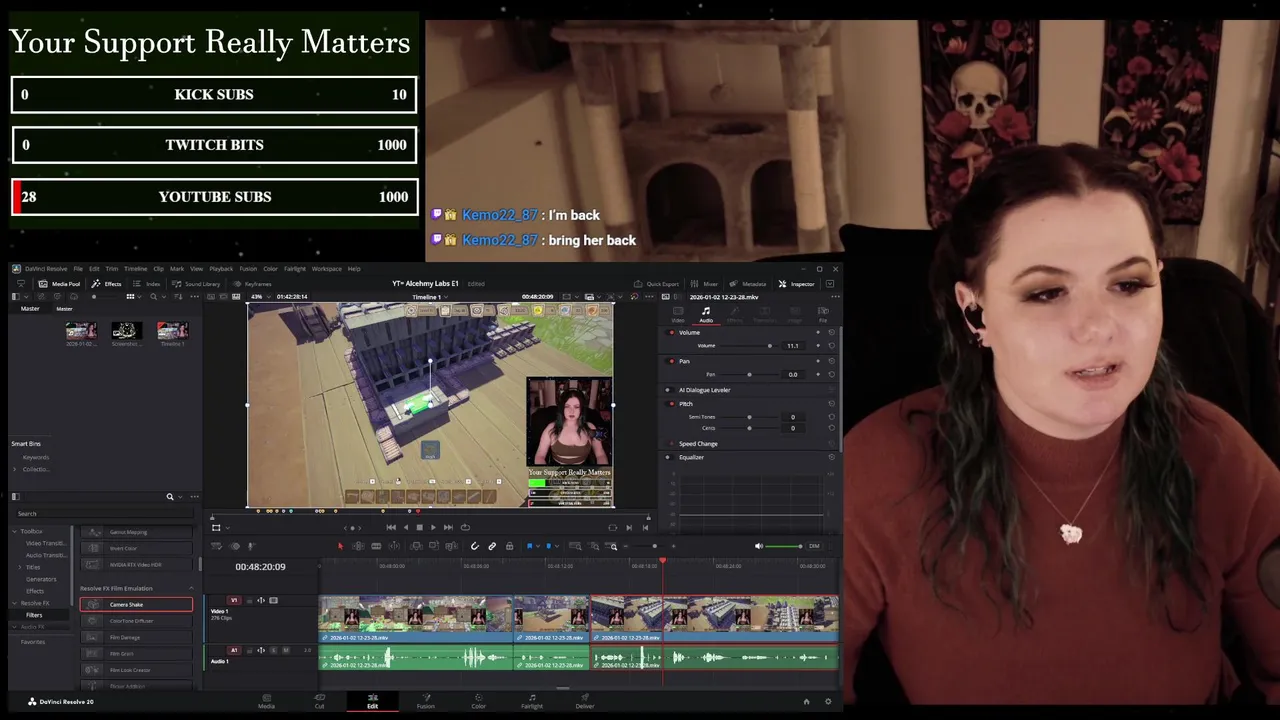Click the Insert Clip edit icon
1280x720 pixels.
point(416,546)
